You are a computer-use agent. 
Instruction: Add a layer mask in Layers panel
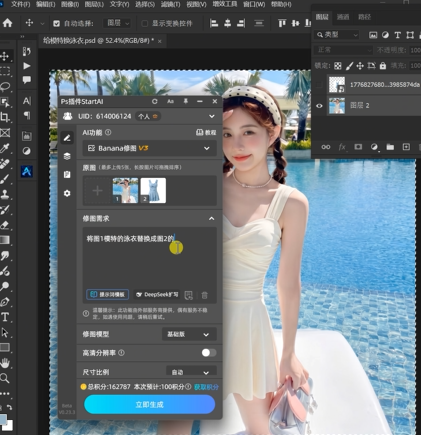coord(358,147)
